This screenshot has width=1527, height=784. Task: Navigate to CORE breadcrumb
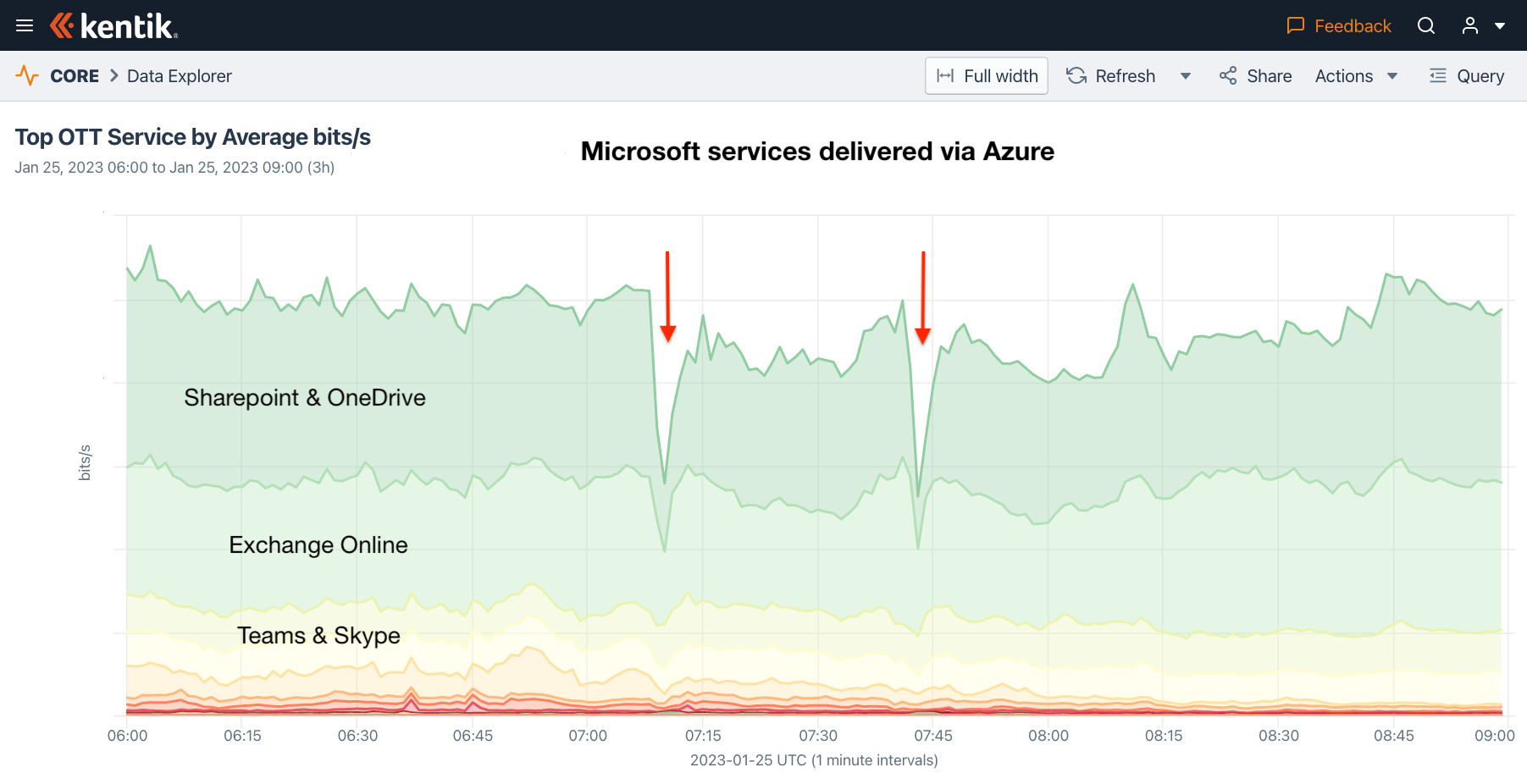(75, 76)
